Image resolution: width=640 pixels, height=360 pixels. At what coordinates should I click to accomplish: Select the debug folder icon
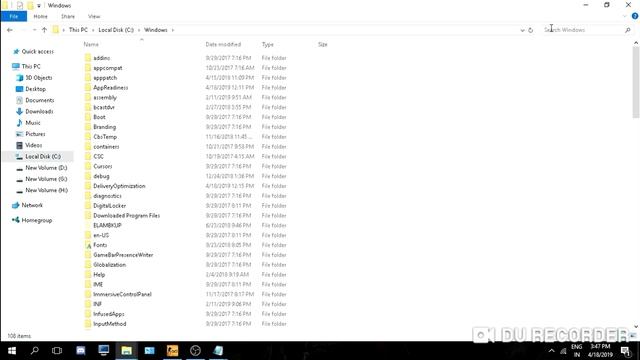click(88, 176)
